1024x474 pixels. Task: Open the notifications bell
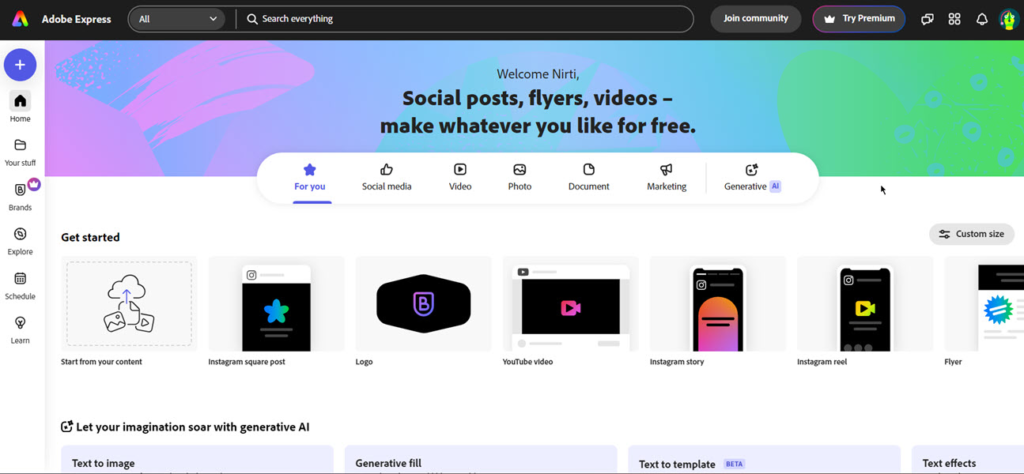[982, 19]
